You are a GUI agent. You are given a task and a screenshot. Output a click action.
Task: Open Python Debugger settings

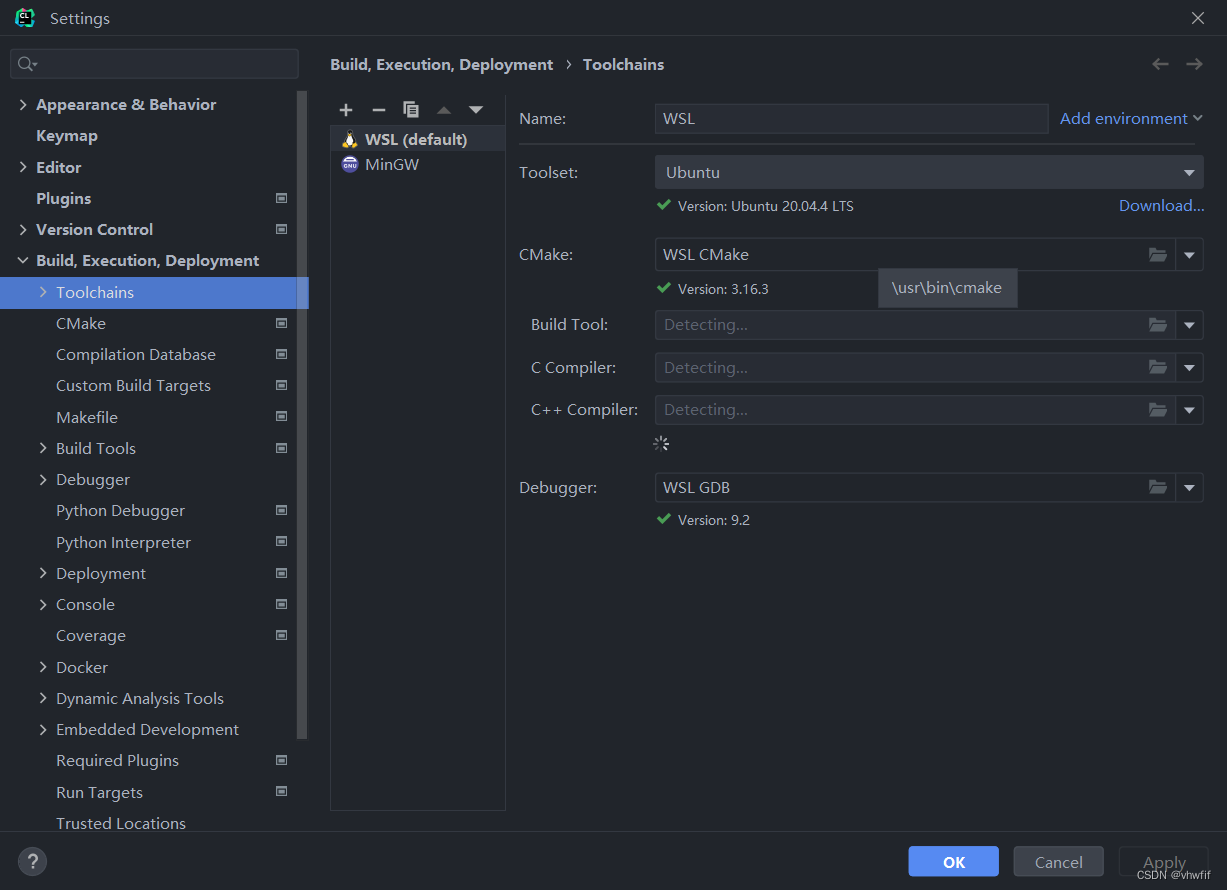121,511
